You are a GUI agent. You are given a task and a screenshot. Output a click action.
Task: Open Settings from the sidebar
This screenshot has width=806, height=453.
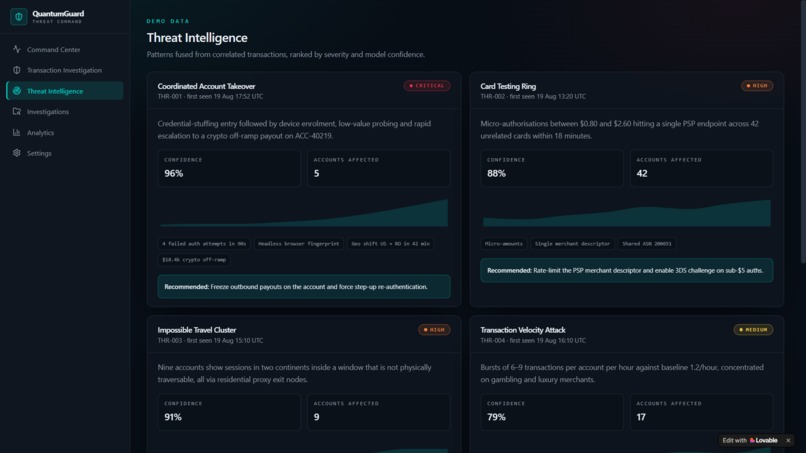[x=65, y=153]
